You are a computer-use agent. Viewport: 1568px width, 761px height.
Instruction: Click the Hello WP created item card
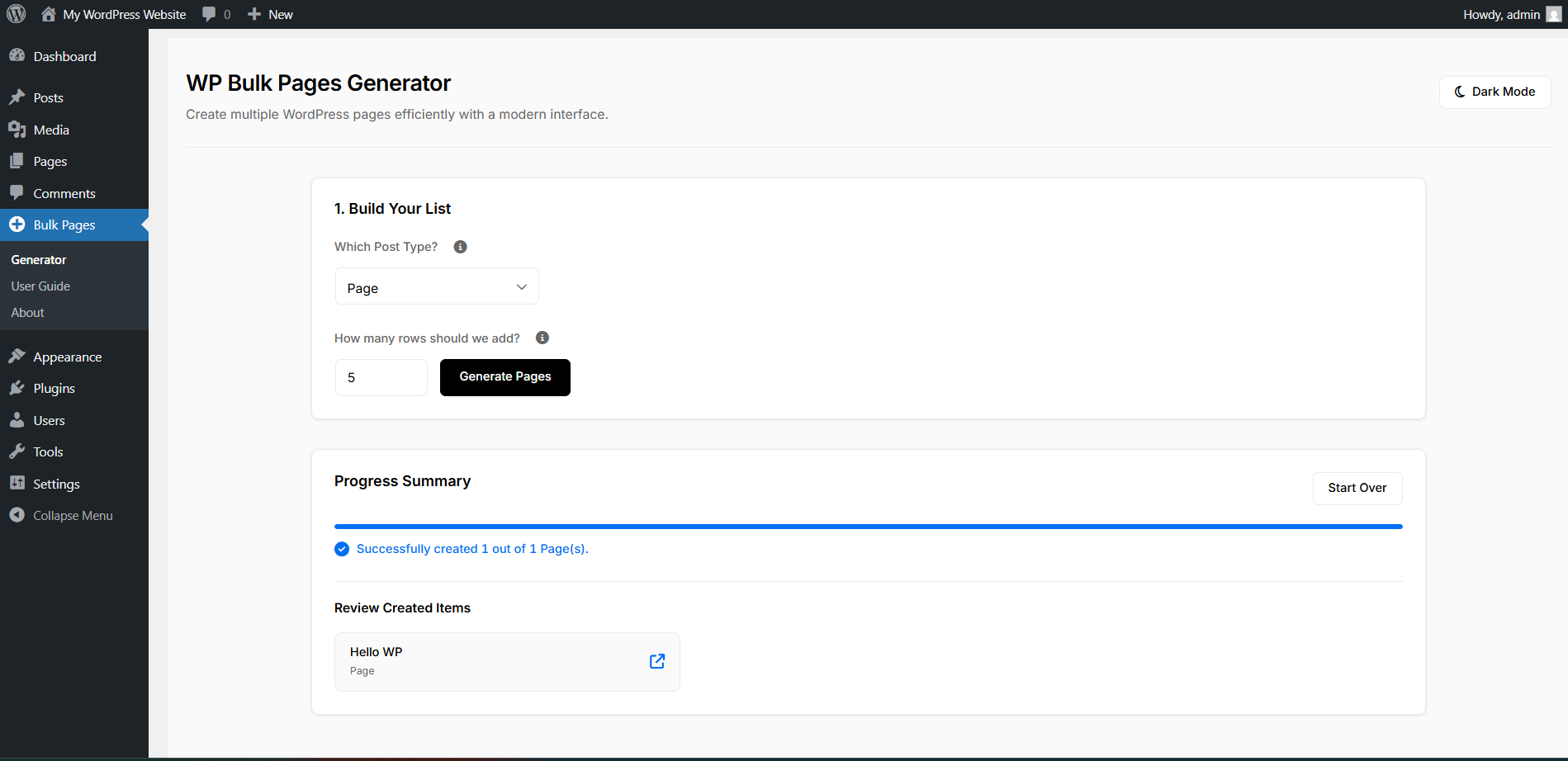point(507,662)
